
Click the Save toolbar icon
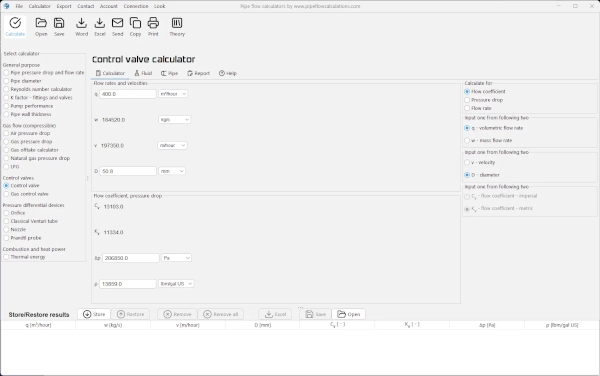point(59,26)
